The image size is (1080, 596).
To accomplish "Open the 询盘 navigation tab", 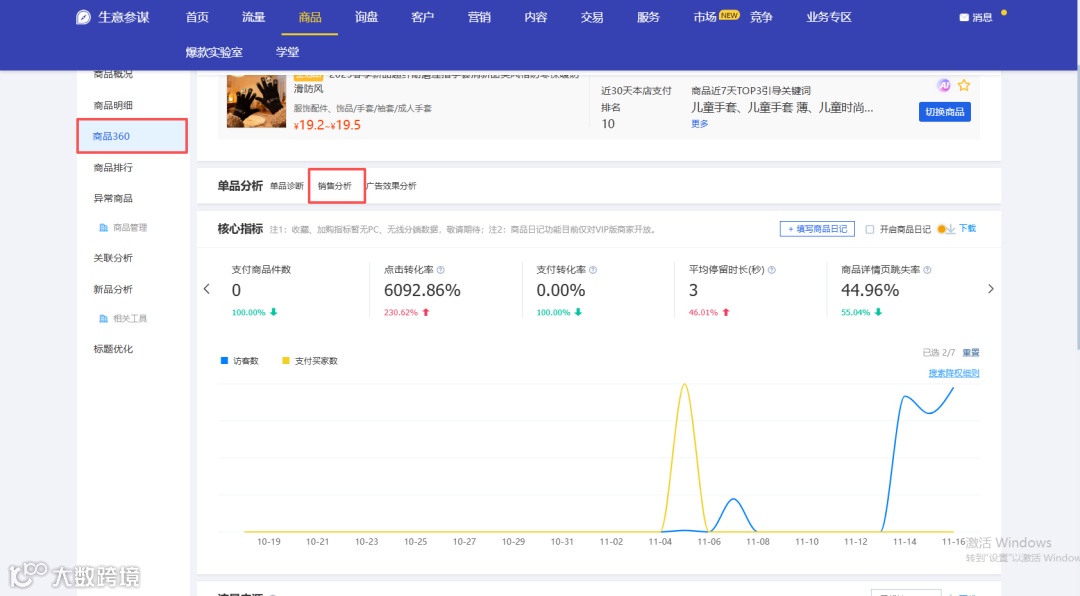I will [366, 17].
